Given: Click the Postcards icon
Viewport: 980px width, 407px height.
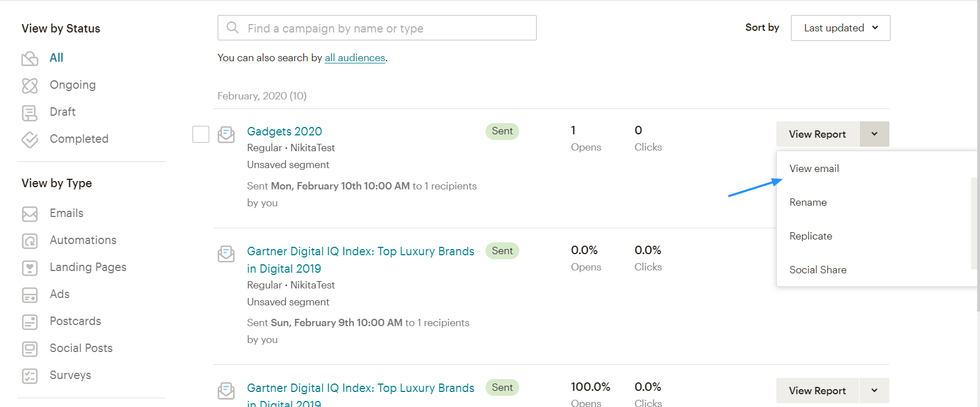Looking at the screenshot, I should 30,321.
